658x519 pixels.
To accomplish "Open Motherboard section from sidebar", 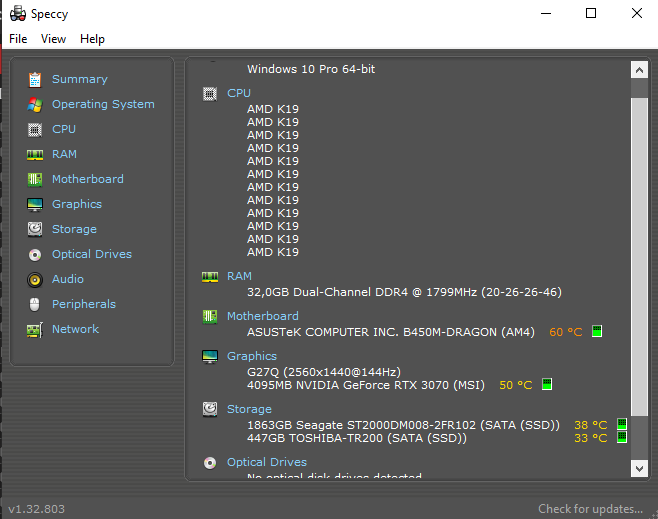I will 88,179.
